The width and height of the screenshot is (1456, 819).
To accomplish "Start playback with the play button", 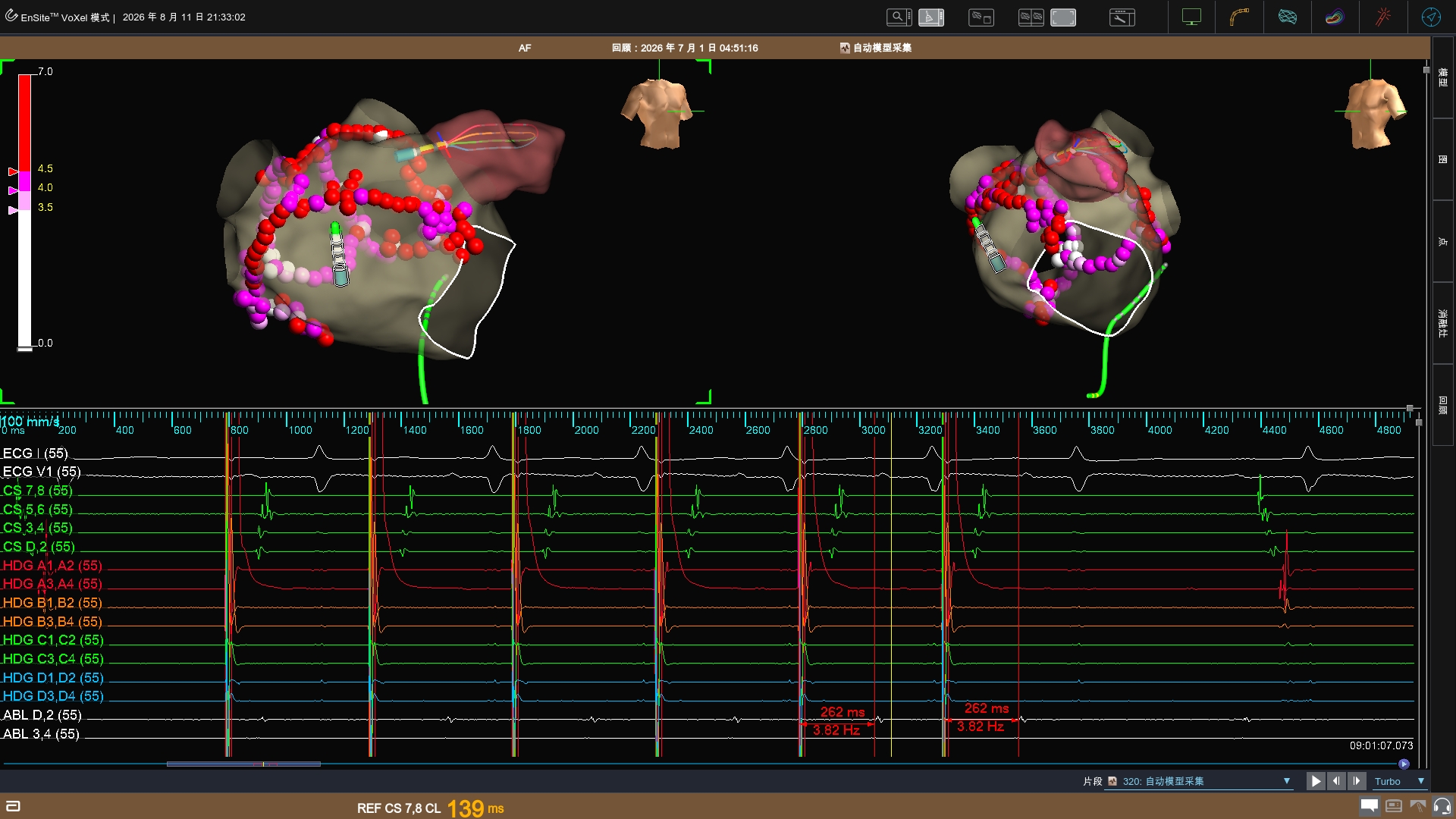I will (1316, 781).
